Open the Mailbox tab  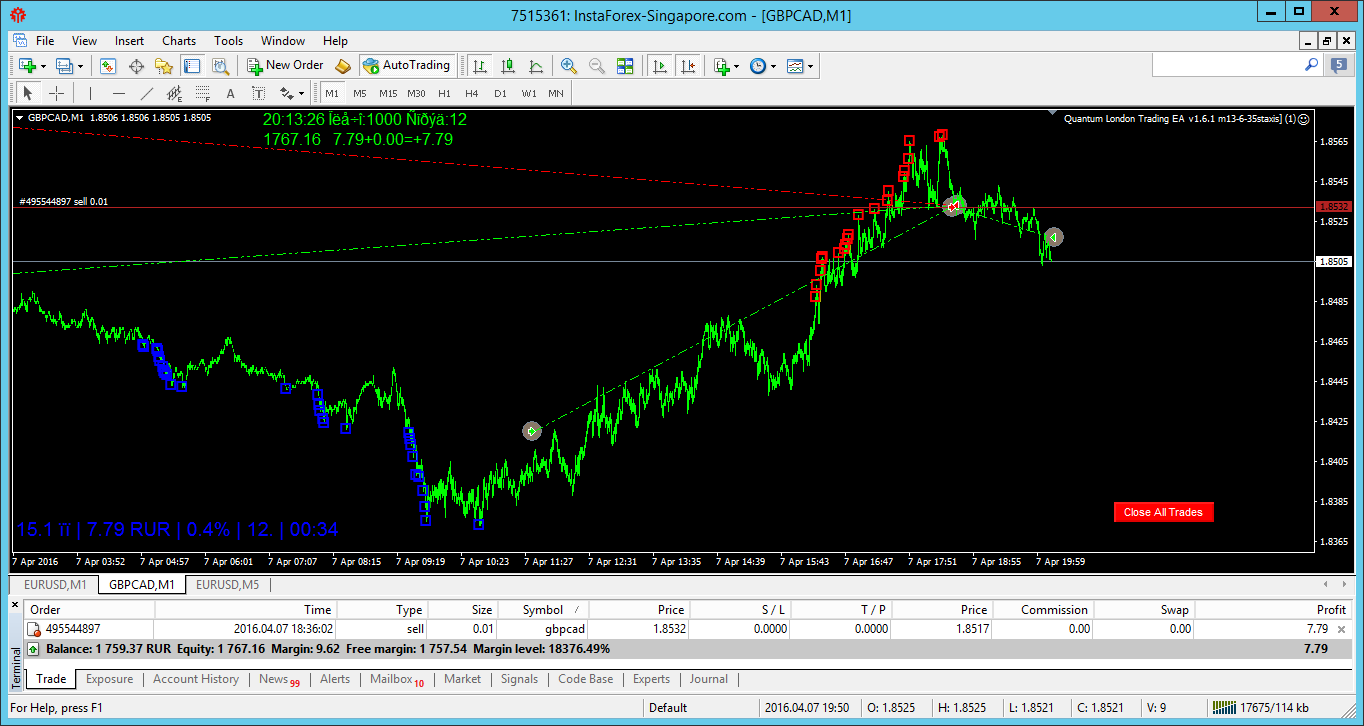tap(397, 679)
